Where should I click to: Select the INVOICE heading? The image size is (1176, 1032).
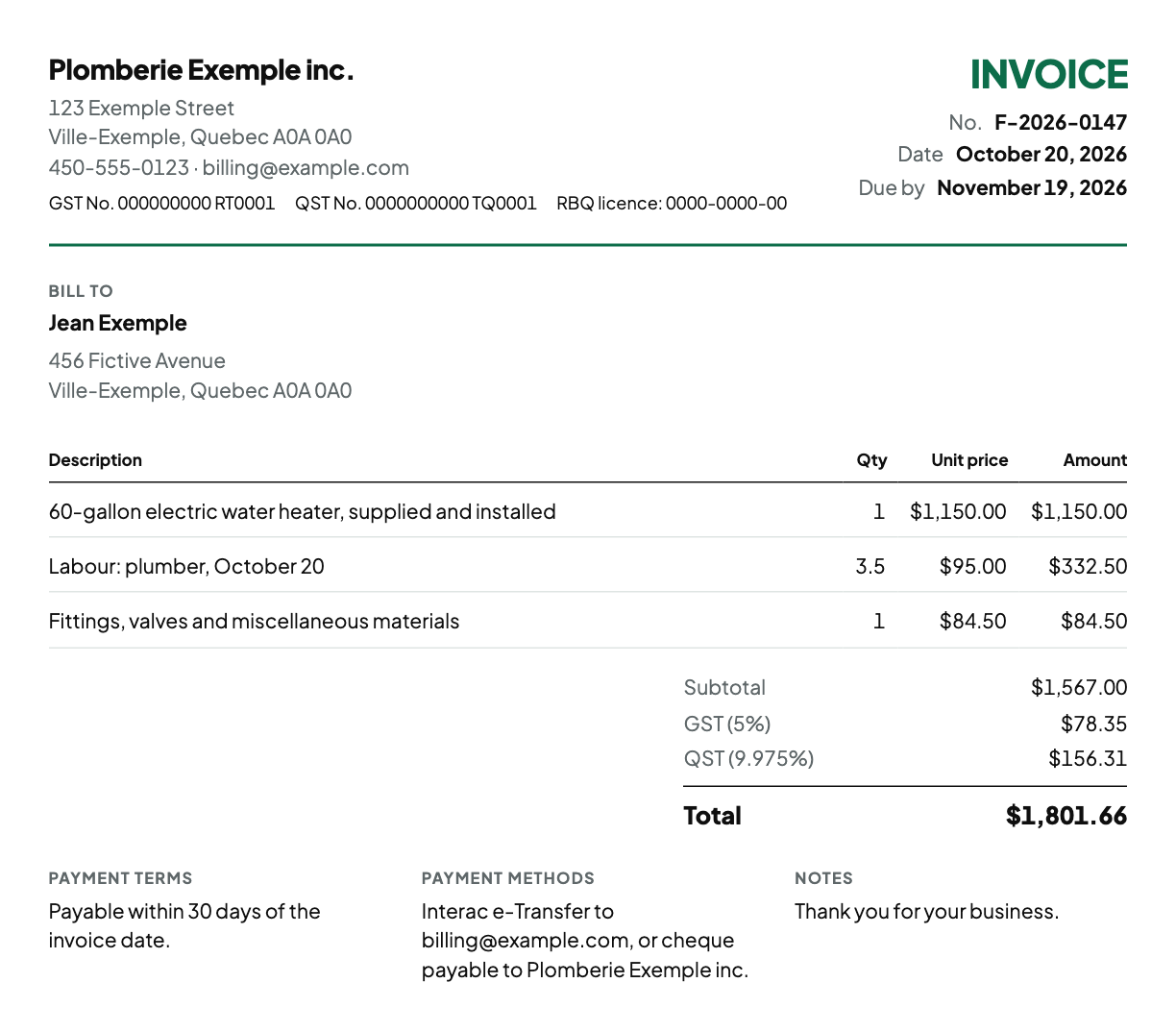point(1048,75)
